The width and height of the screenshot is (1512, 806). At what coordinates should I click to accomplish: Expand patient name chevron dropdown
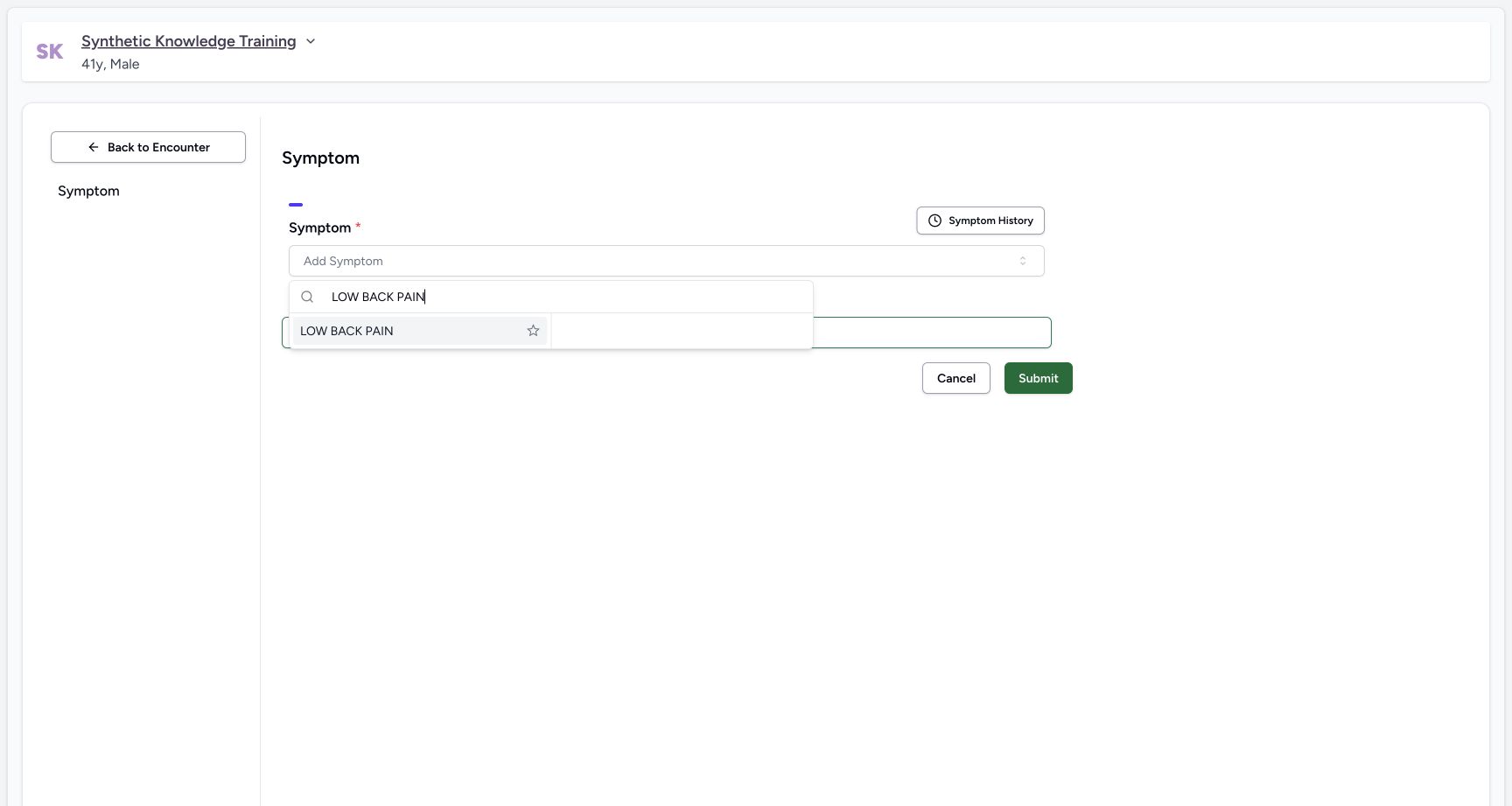[x=310, y=41]
